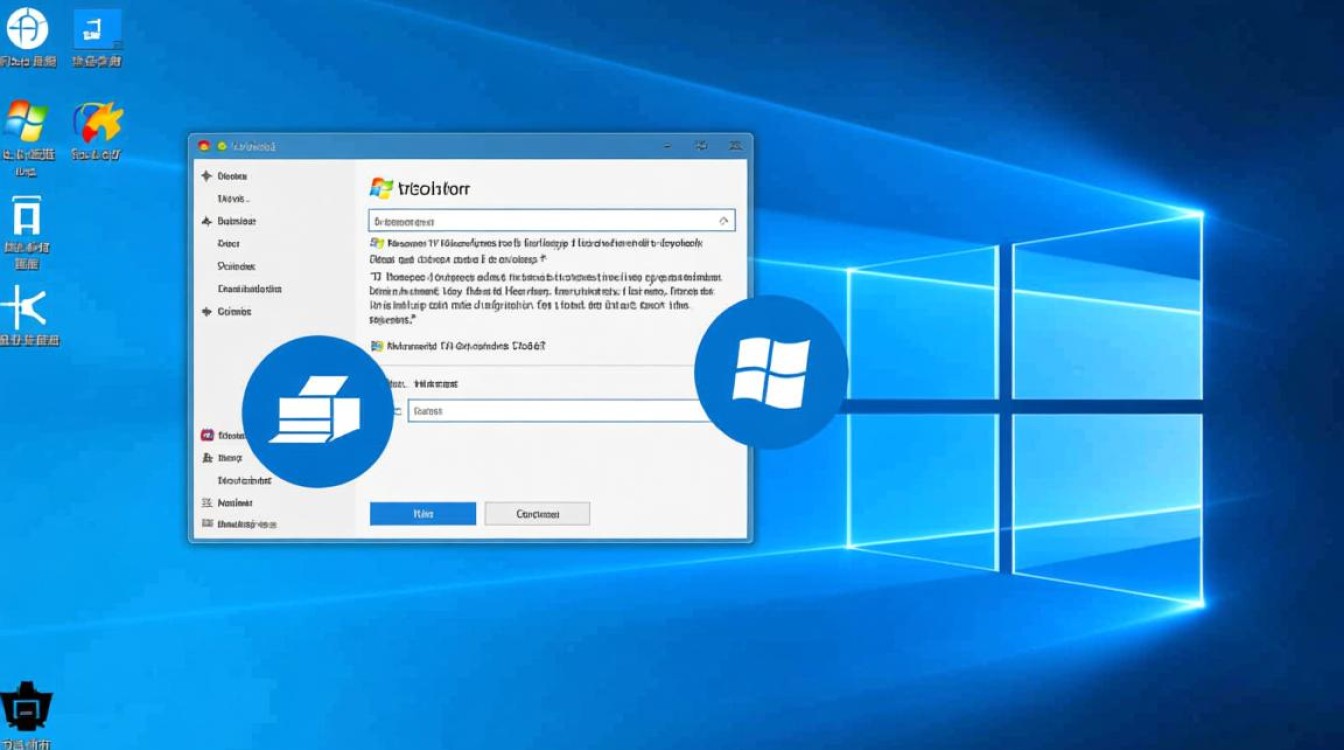Close the dialog window
This screenshot has width=1344, height=750.
click(734, 146)
